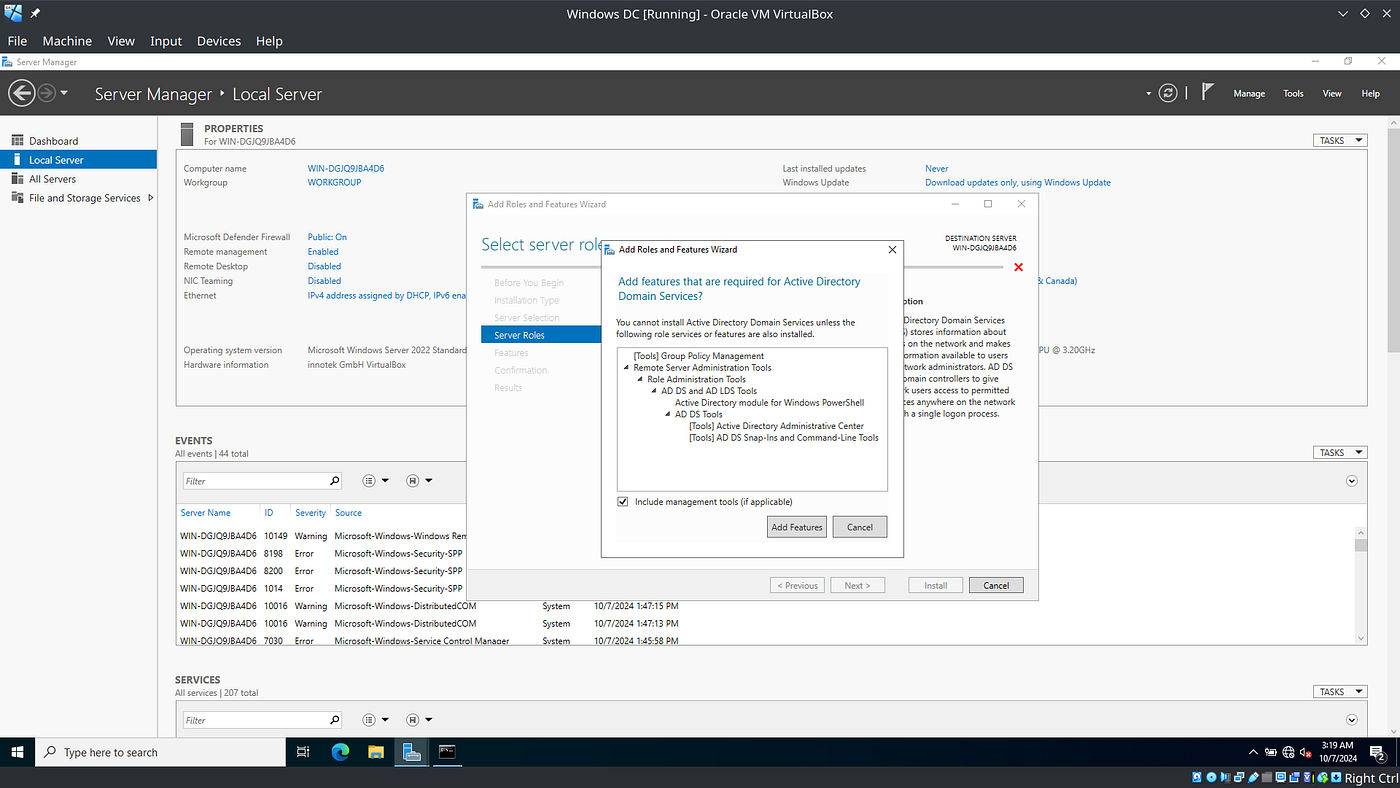The image size is (1400, 788).
Task: Click Download updates only Windows Update link
Action: 1017,182
